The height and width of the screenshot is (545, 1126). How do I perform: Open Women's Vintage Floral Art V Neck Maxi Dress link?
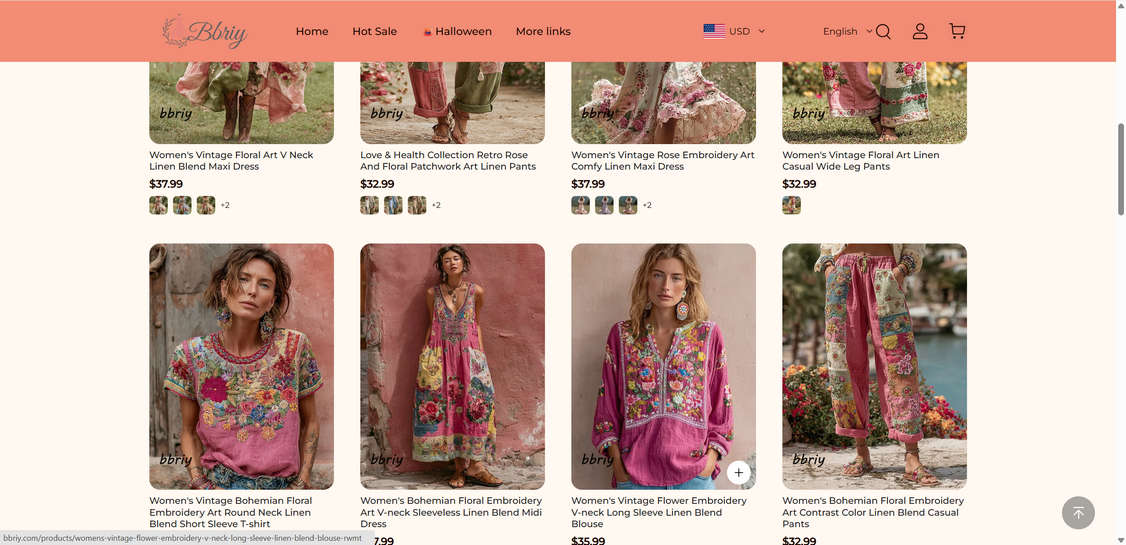tap(231, 161)
